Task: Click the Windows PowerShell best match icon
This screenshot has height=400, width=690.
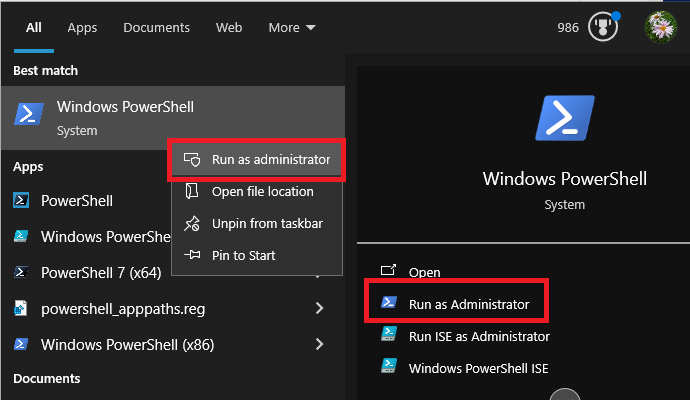Action: pyautogui.click(x=29, y=114)
